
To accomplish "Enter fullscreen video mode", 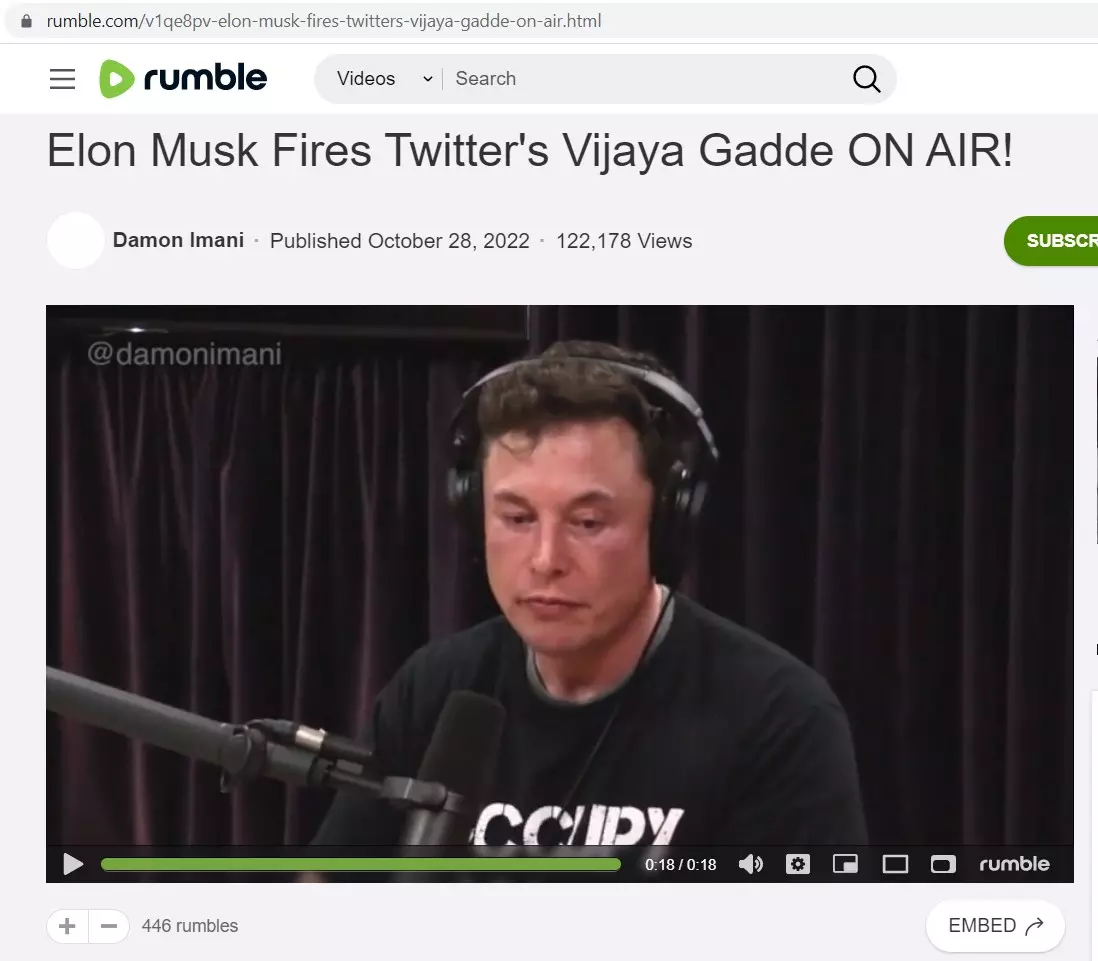I will [943, 864].
